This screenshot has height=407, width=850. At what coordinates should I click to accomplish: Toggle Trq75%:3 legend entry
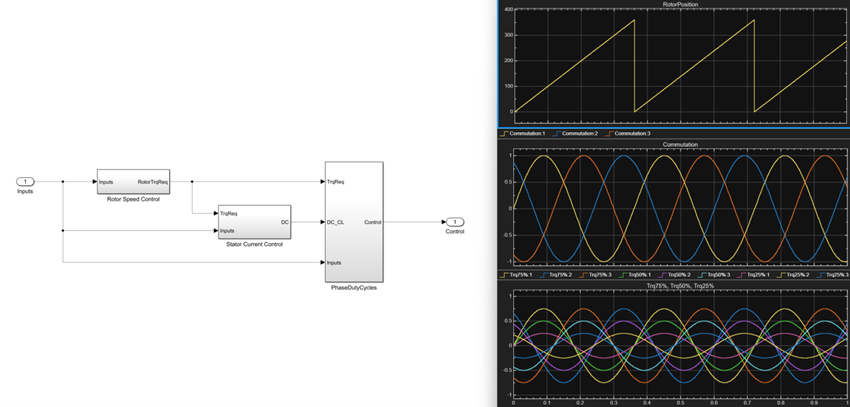[596, 275]
